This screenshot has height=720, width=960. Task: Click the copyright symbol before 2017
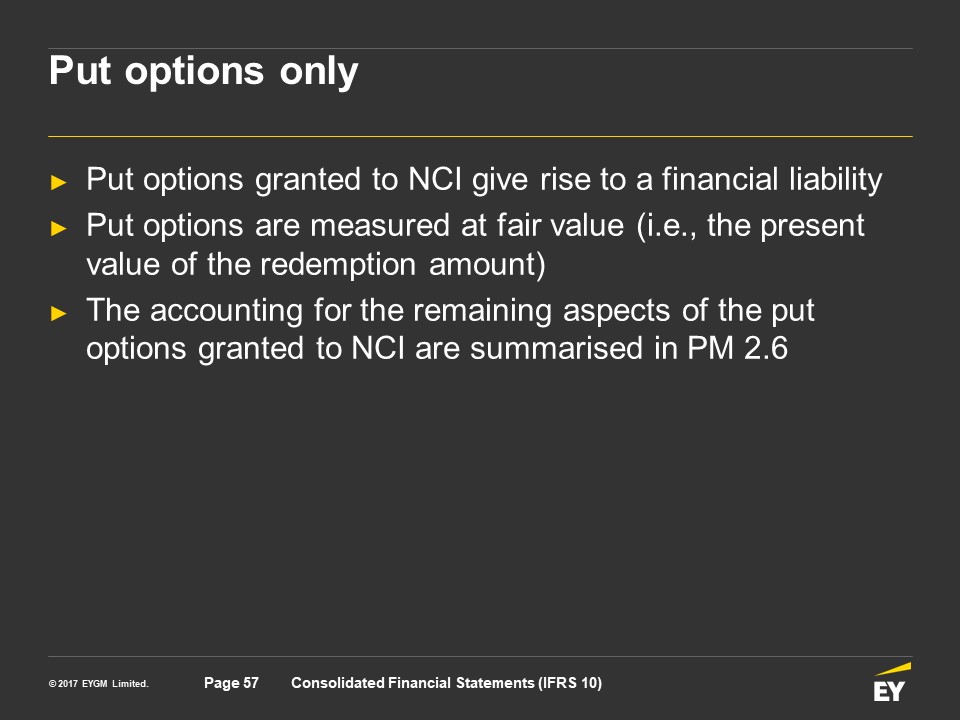51,685
